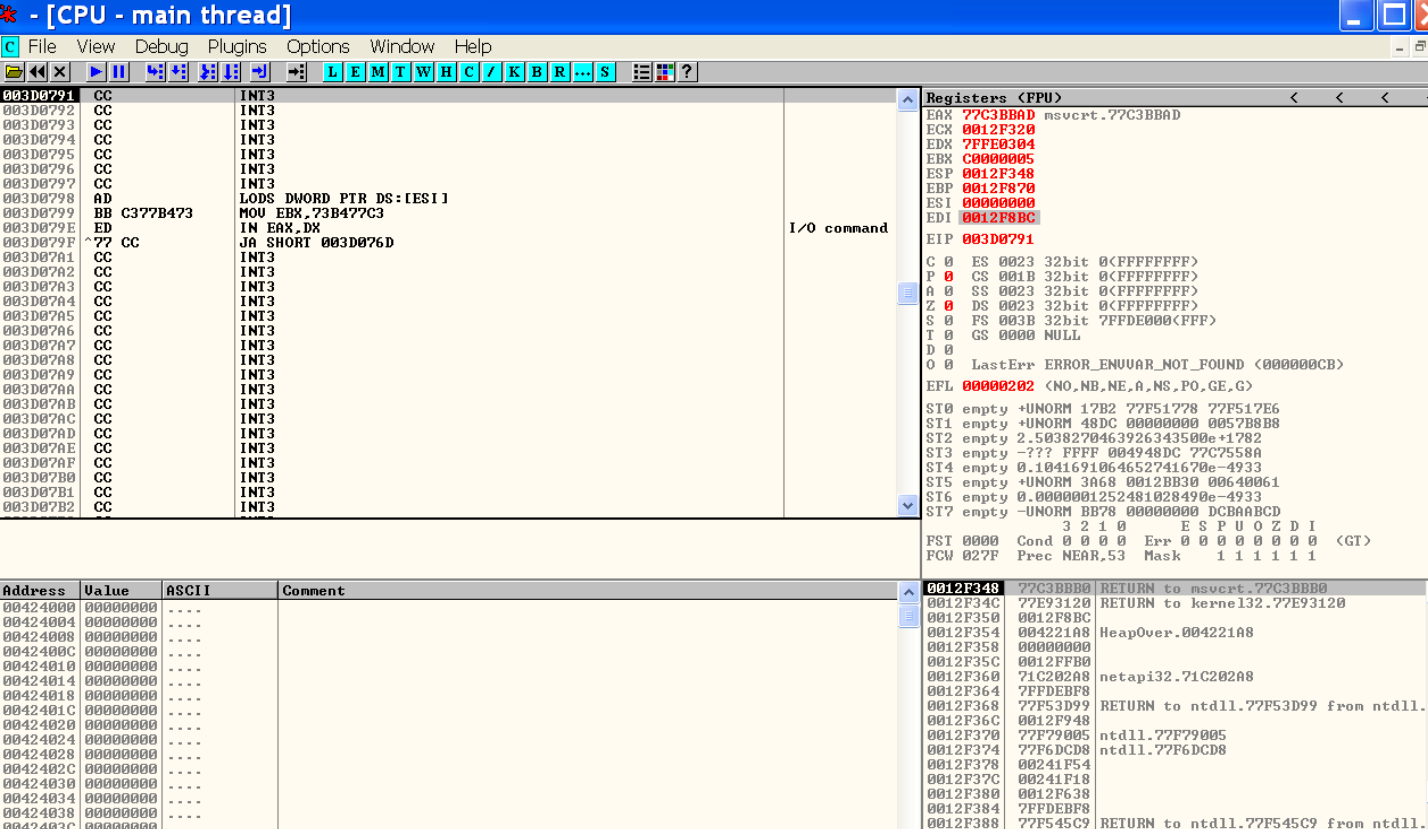The width and height of the screenshot is (1428, 829).
Task: Click the Value column header in dump pane
Action: click(x=121, y=590)
